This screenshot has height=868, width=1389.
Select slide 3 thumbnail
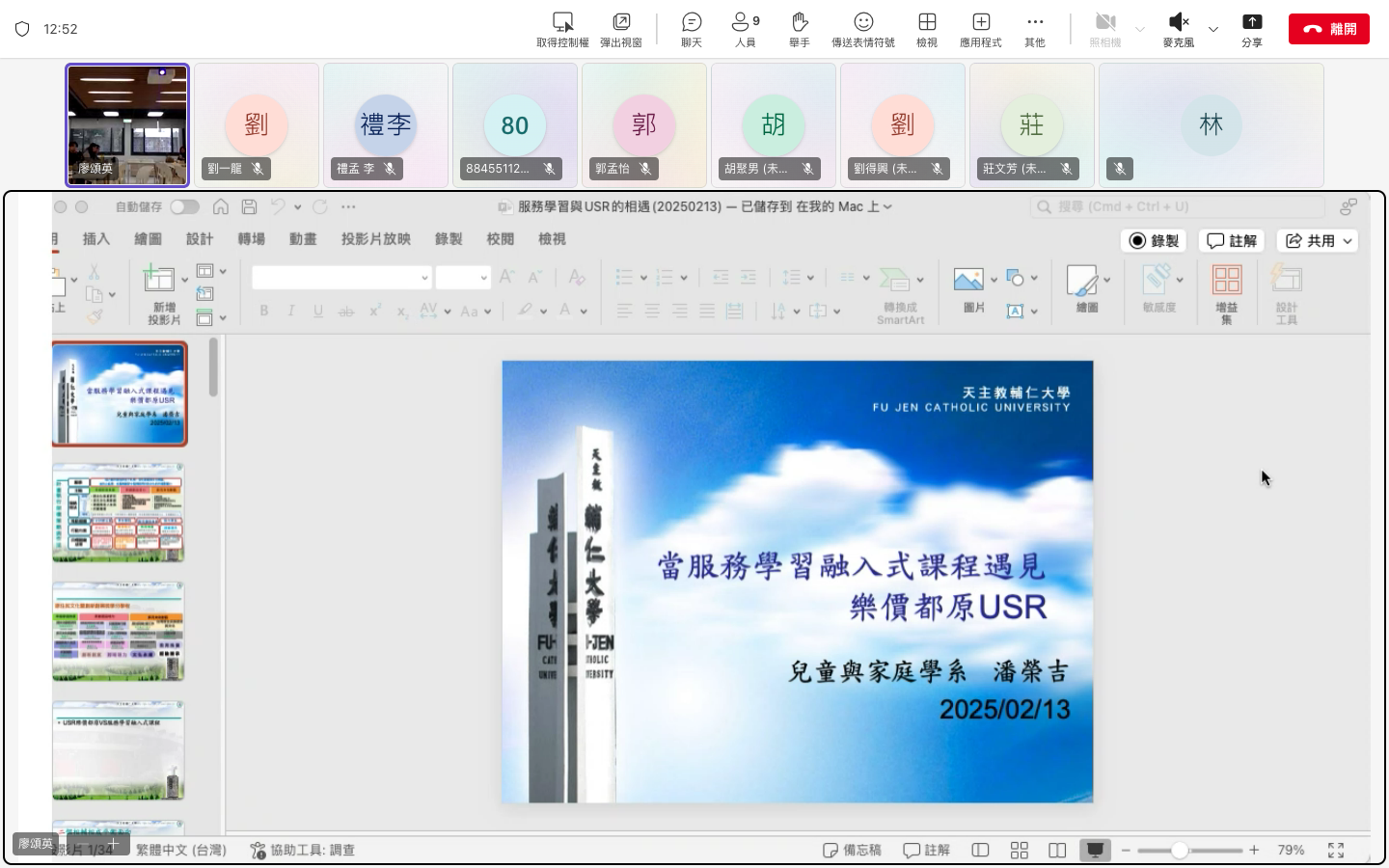coord(119,632)
